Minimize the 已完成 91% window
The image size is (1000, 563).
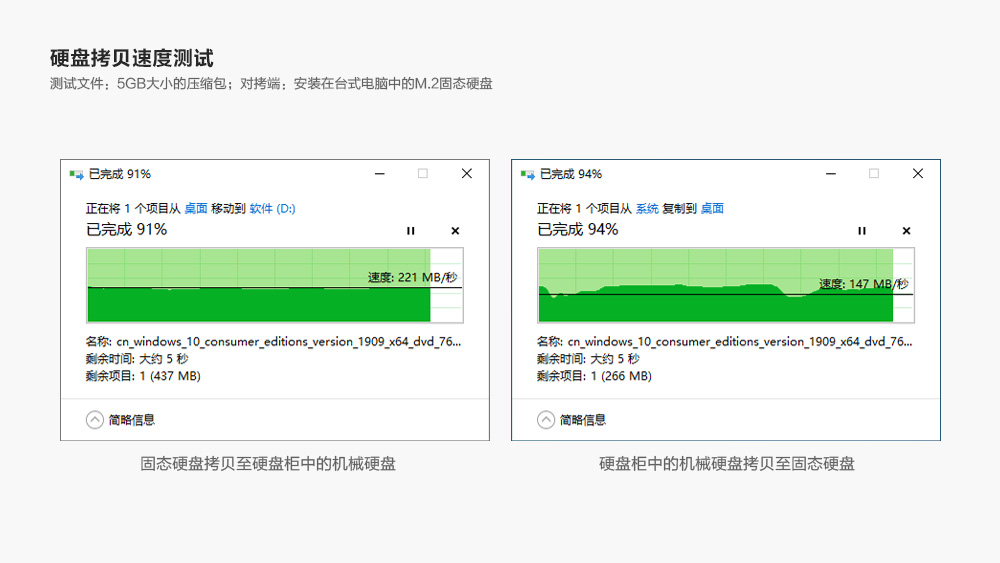[x=379, y=173]
